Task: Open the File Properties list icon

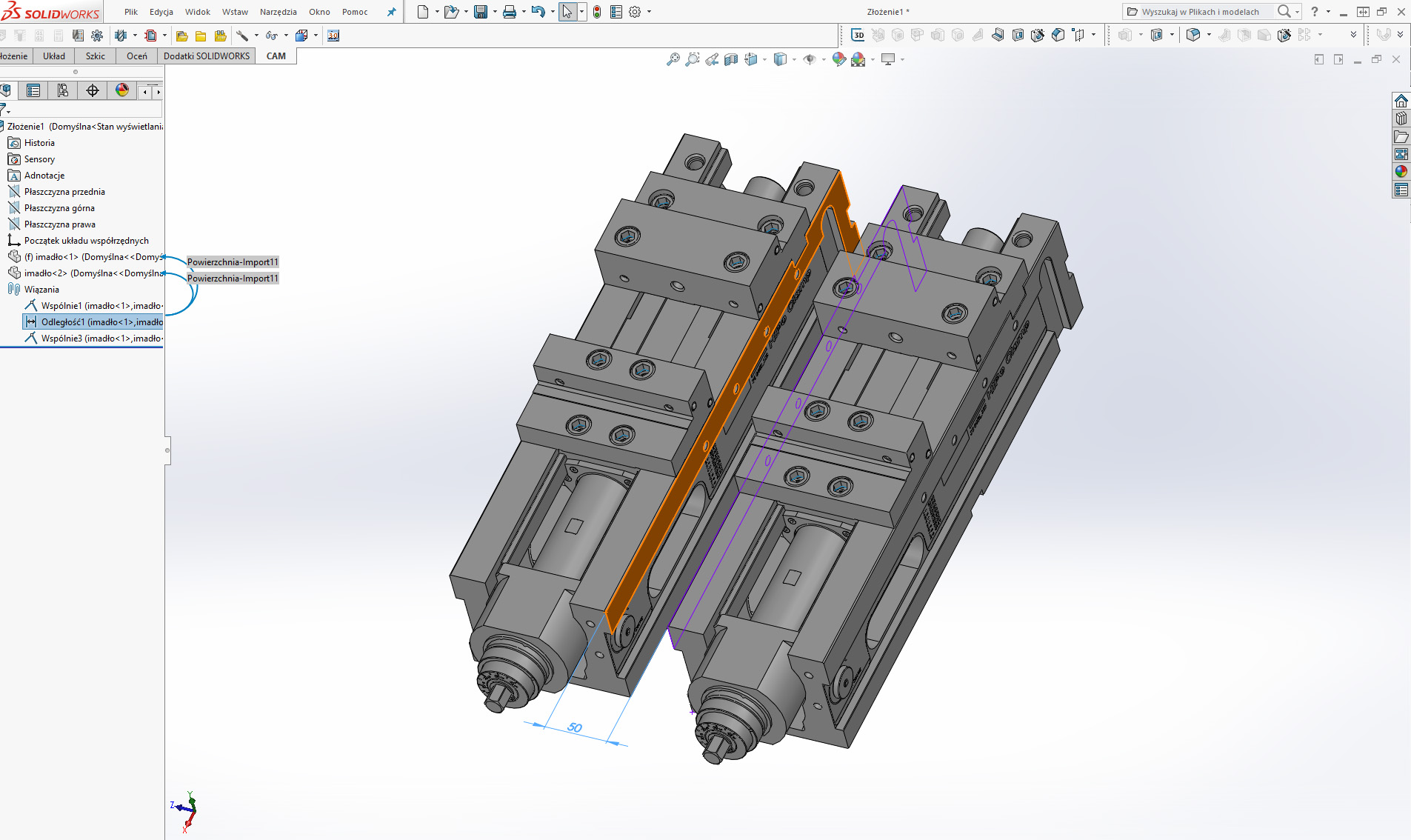Action: tap(616, 12)
